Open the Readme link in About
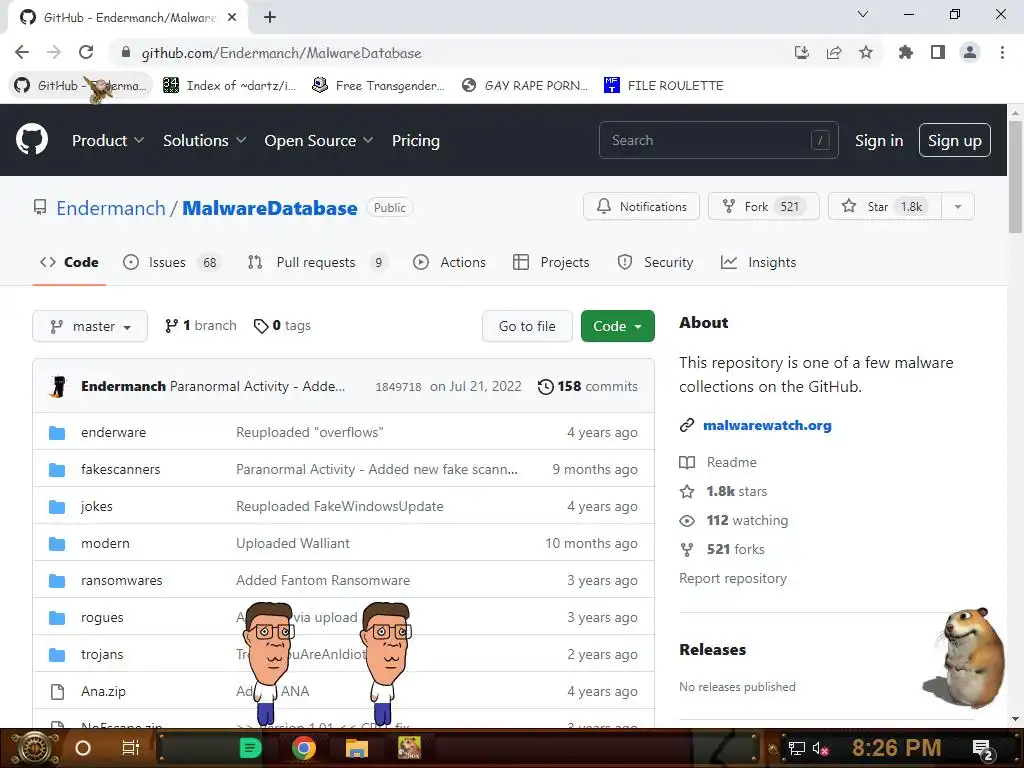Image resolution: width=1024 pixels, height=768 pixels. point(731,462)
